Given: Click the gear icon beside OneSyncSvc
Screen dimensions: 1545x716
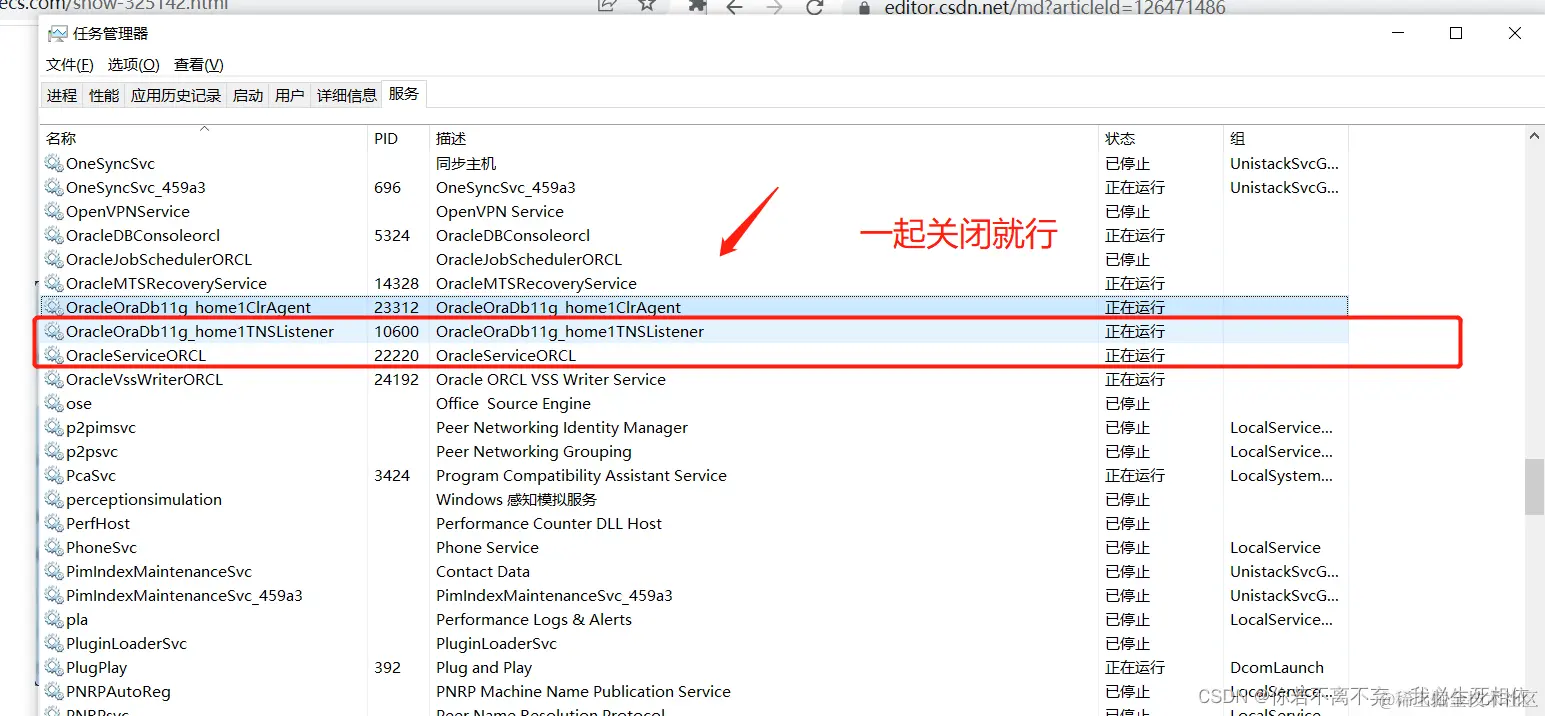Looking at the screenshot, I should click(54, 163).
